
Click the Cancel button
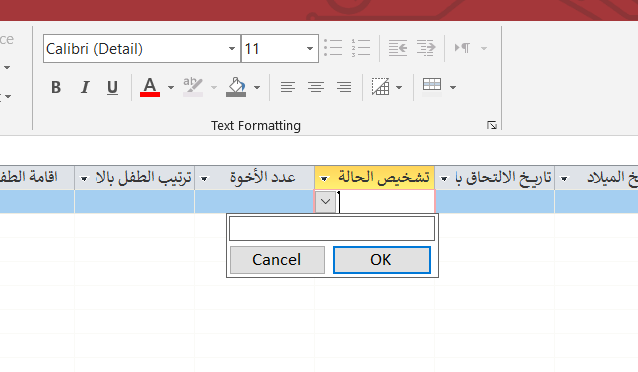[x=277, y=260]
